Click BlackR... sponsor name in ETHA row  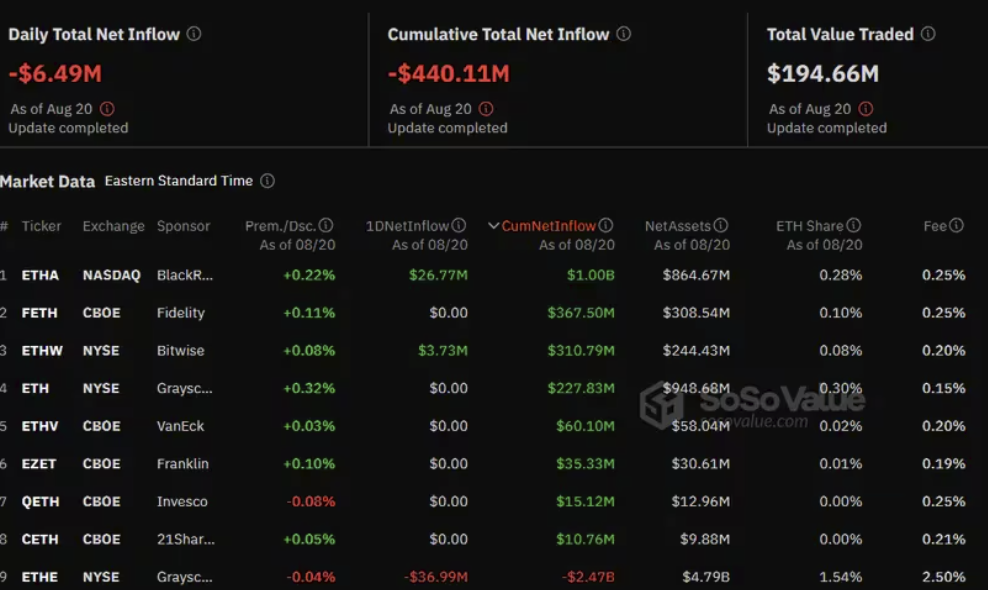185,275
